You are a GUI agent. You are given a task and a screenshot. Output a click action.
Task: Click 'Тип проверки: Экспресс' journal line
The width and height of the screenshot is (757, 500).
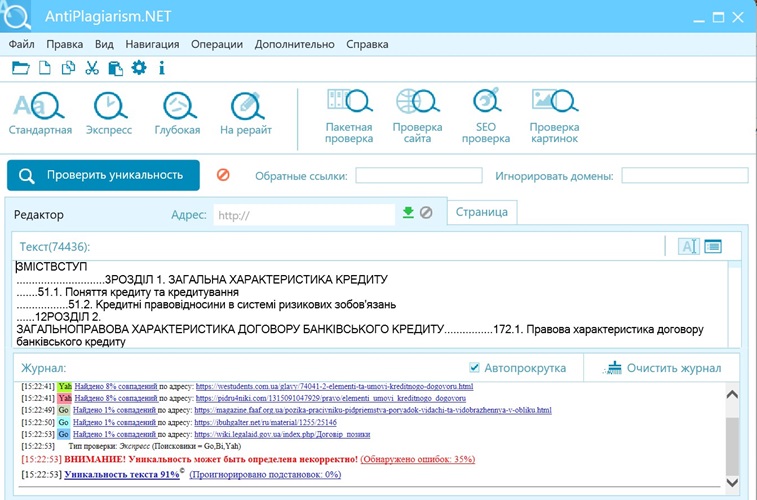[x=154, y=446]
